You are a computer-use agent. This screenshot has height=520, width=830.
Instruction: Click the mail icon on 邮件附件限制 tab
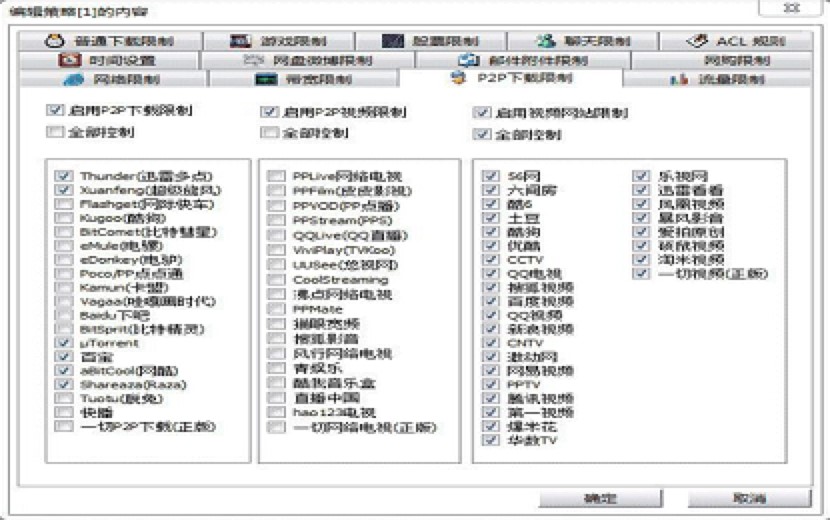(468, 60)
